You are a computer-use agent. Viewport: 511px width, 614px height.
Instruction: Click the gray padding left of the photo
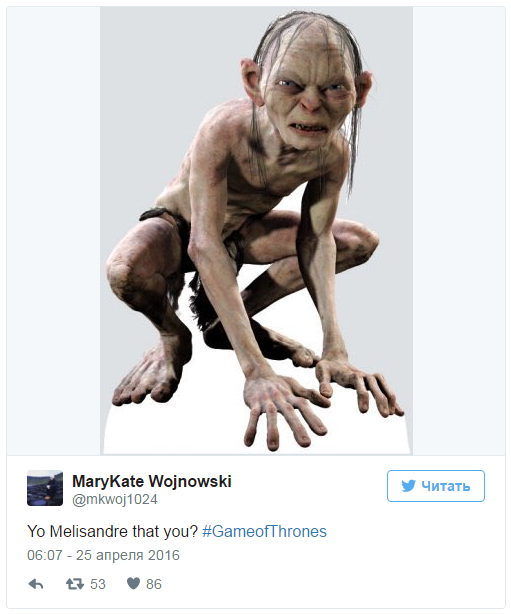point(53,231)
